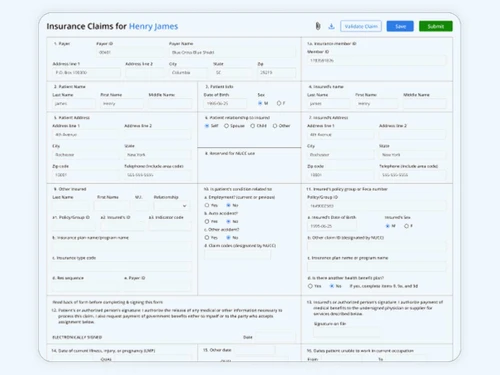500x375 pixels.
Task: Click the Patient Telephone field
Action: coord(158,175)
